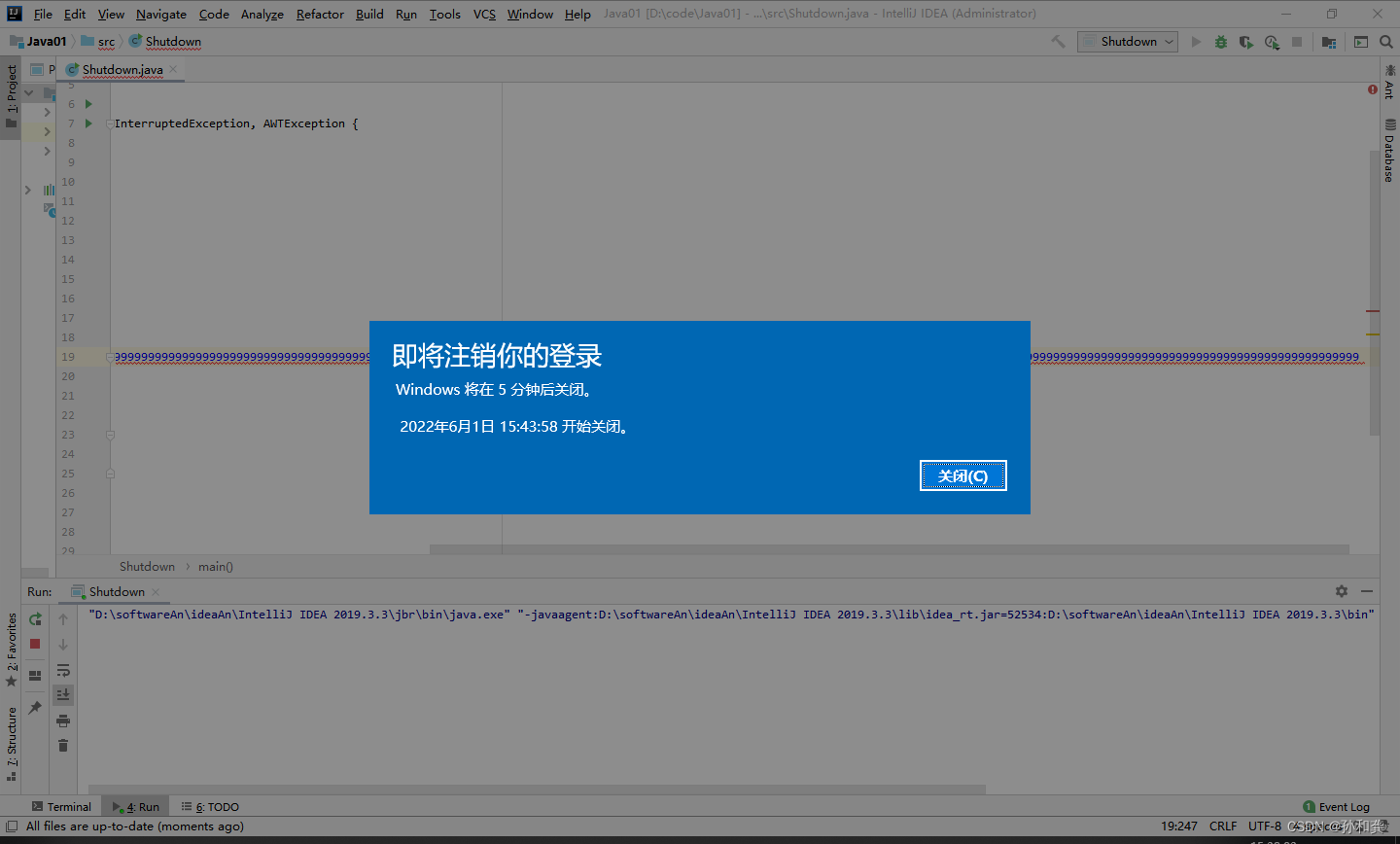
Task: Collapse fold marker at line 25
Action: point(110,474)
